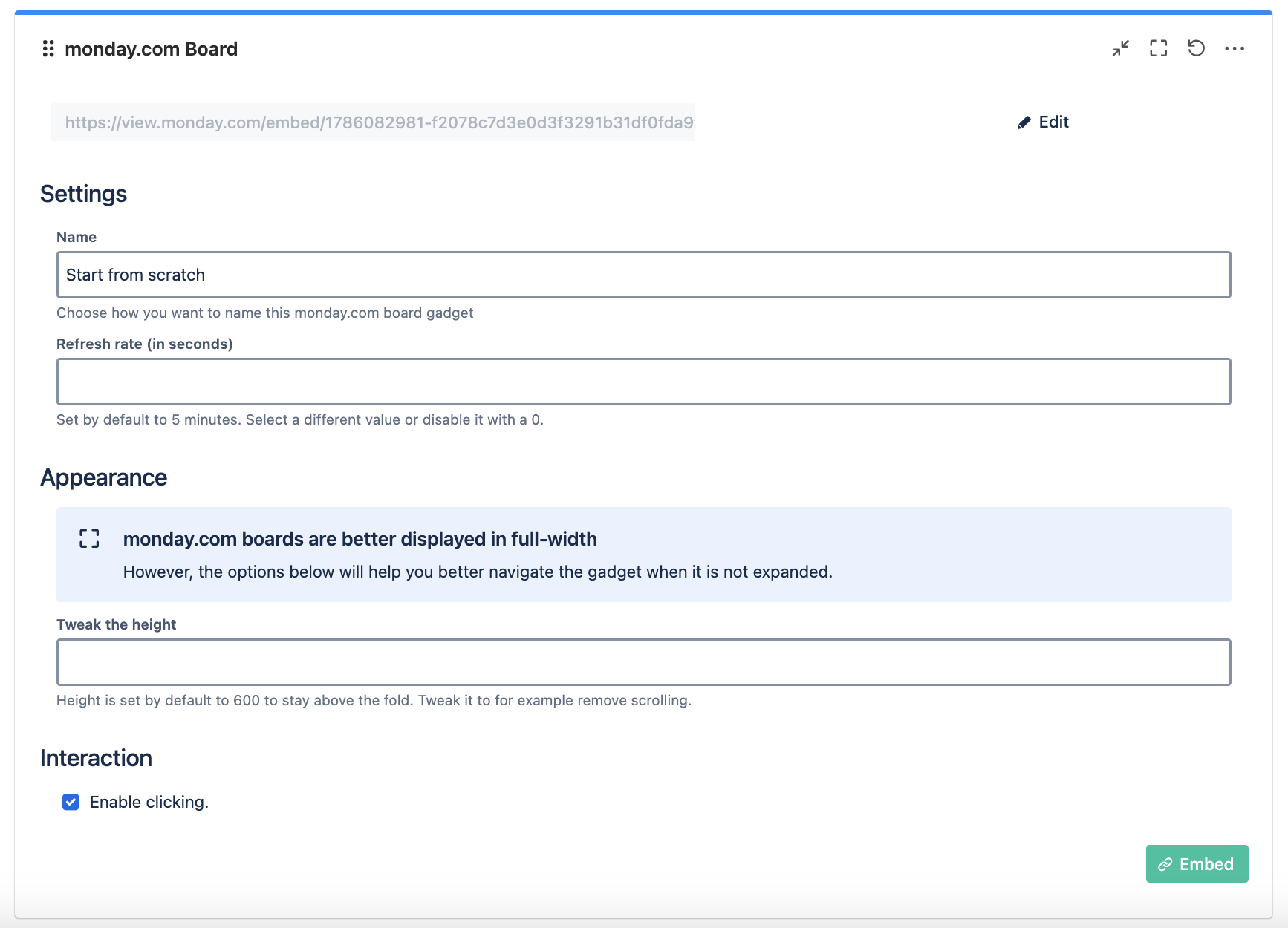1288x928 pixels.
Task: Click the Interaction section heading
Action: click(96, 758)
